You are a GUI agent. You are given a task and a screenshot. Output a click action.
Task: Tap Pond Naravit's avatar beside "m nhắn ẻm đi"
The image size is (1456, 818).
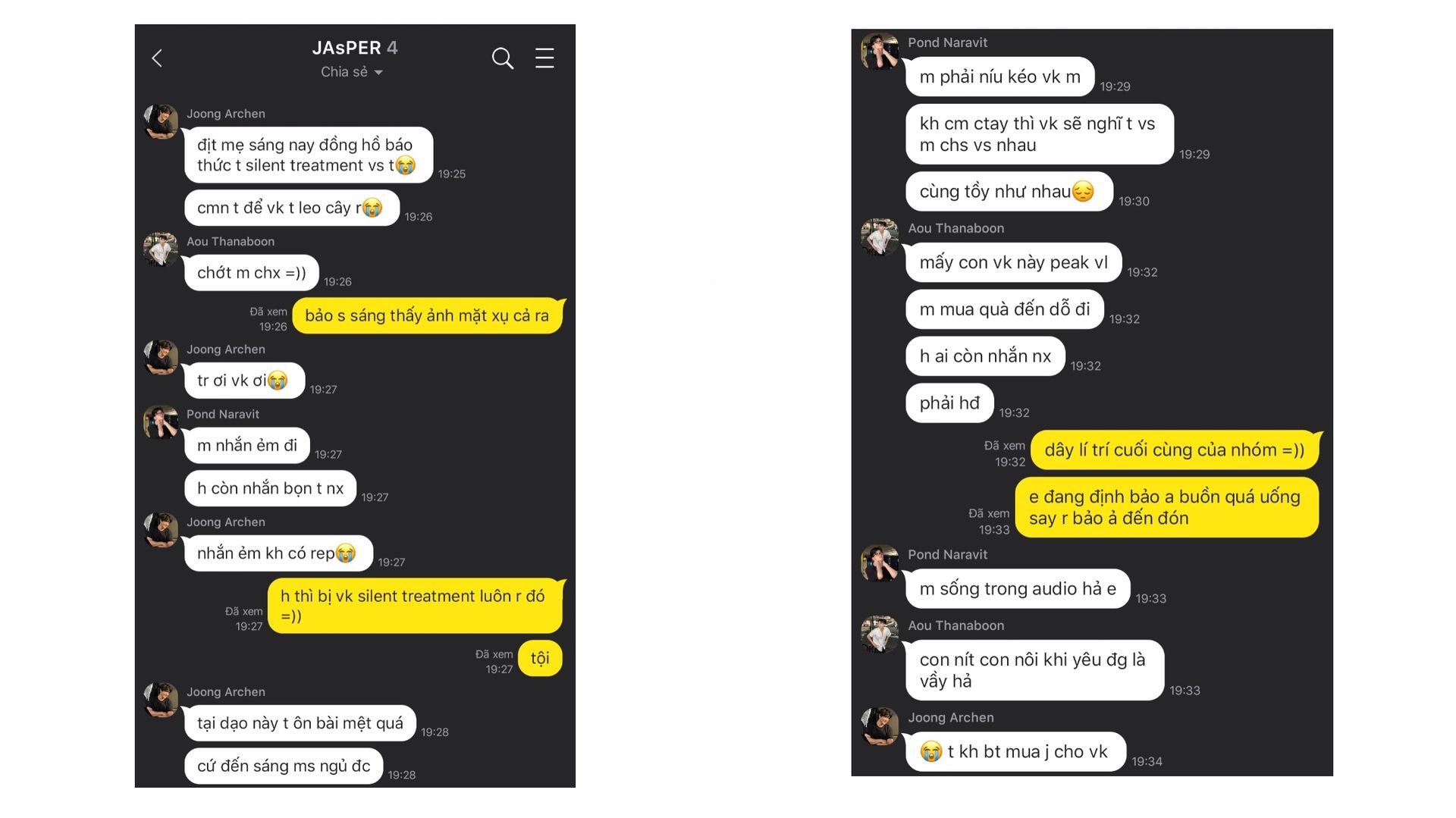(162, 422)
